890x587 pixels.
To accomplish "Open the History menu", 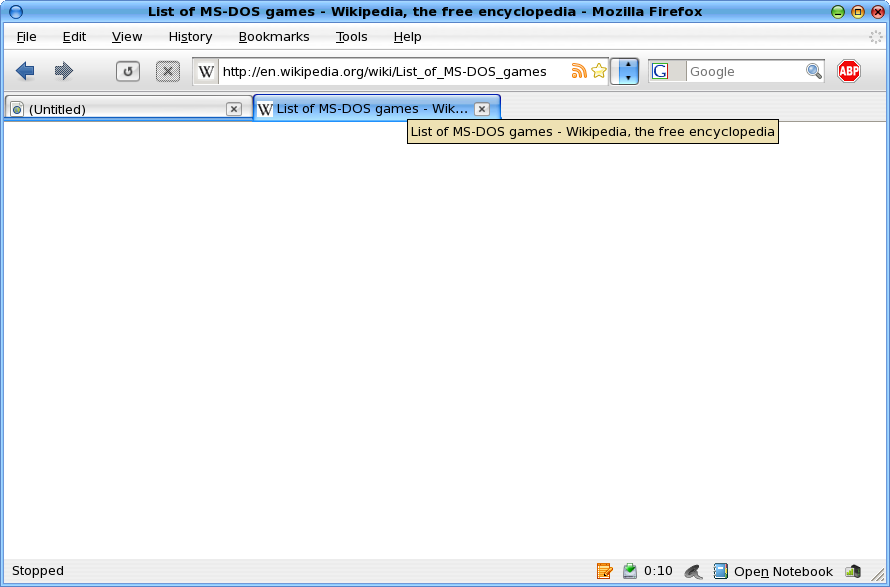I will tap(191, 37).
